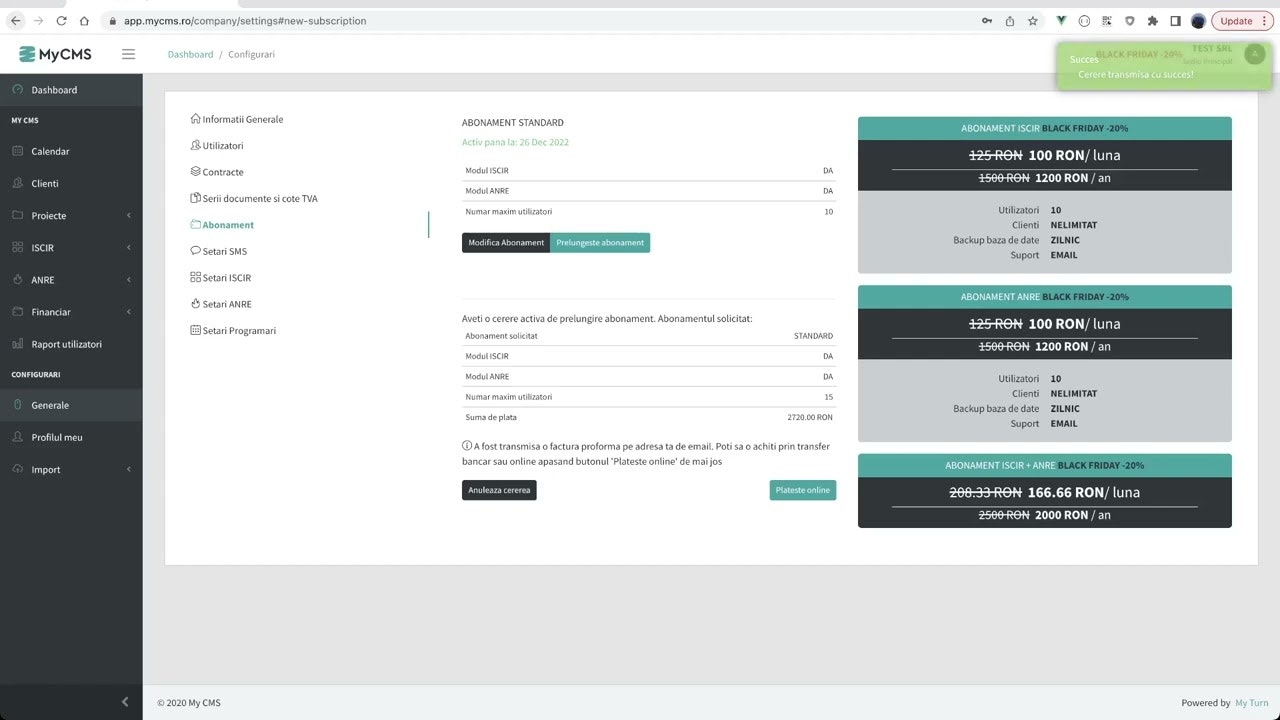Open the browser extensions puzzle icon

click(x=1153, y=21)
